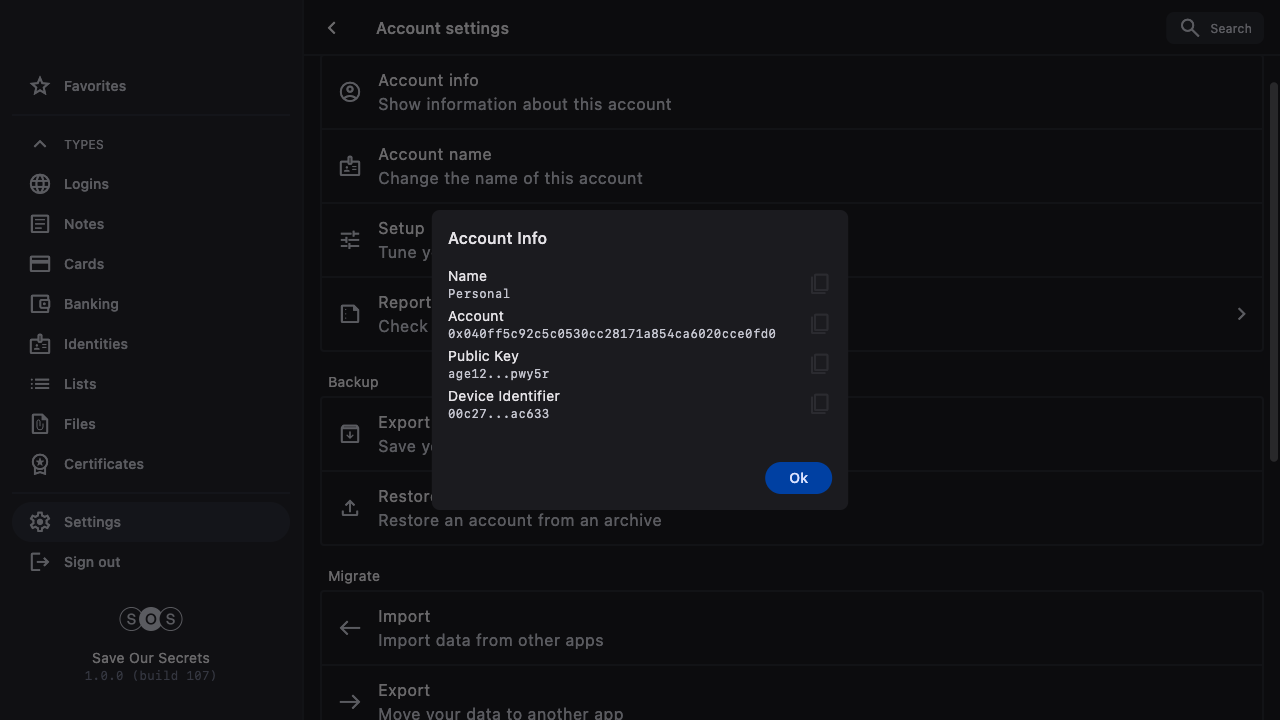Copy the account Name value
The width and height of the screenshot is (1280, 720).
pyautogui.click(x=819, y=284)
